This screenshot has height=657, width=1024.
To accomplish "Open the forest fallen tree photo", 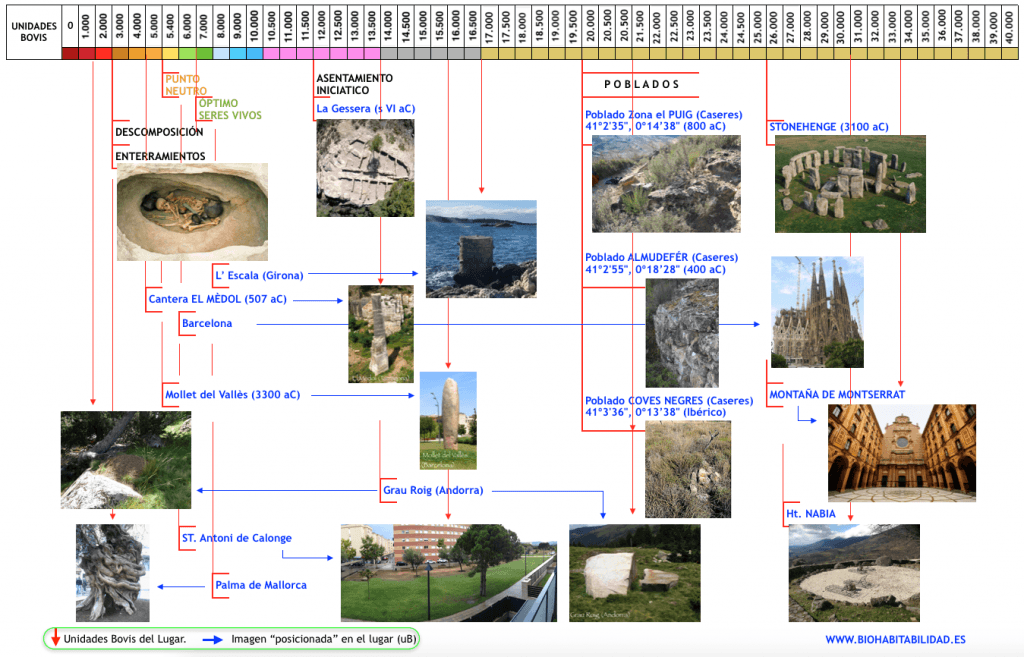I will (x=126, y=460).
